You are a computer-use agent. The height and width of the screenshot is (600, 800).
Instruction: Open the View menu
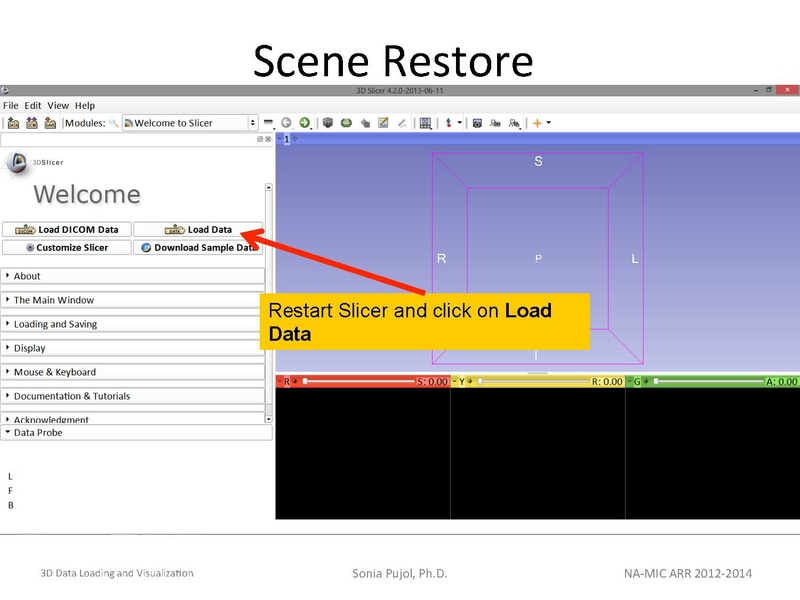[58, 106]
